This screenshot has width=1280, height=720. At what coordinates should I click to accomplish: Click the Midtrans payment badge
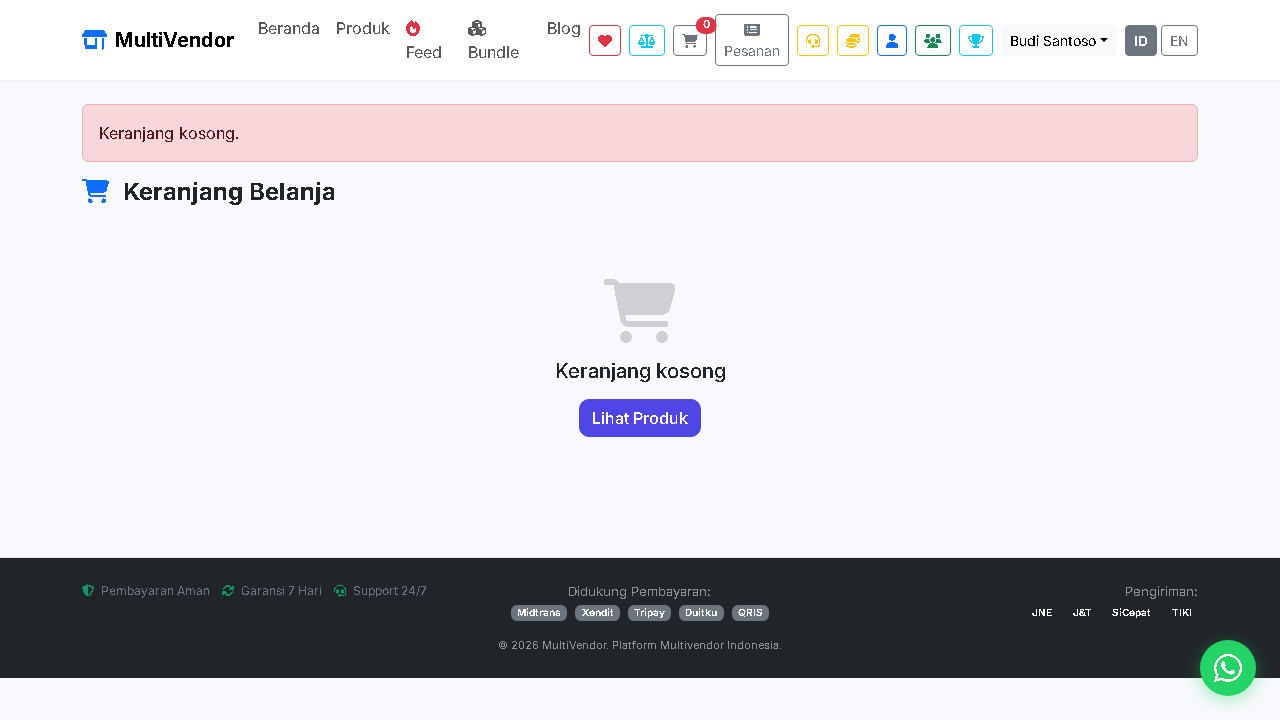coord(539,613)
